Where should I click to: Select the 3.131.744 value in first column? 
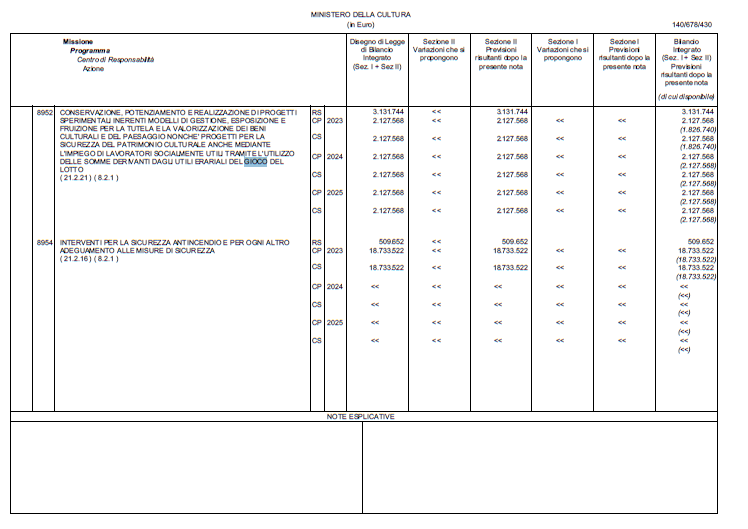pyautogui.click(x=388, y=112)
